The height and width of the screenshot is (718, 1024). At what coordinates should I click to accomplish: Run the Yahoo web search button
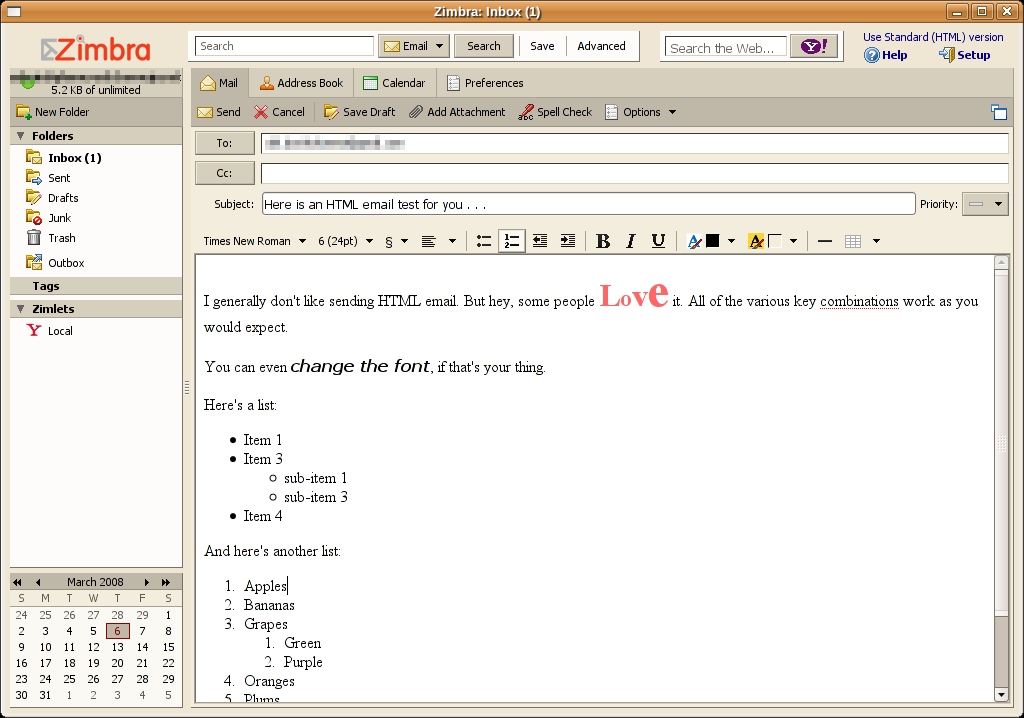(x=813, y=47)
